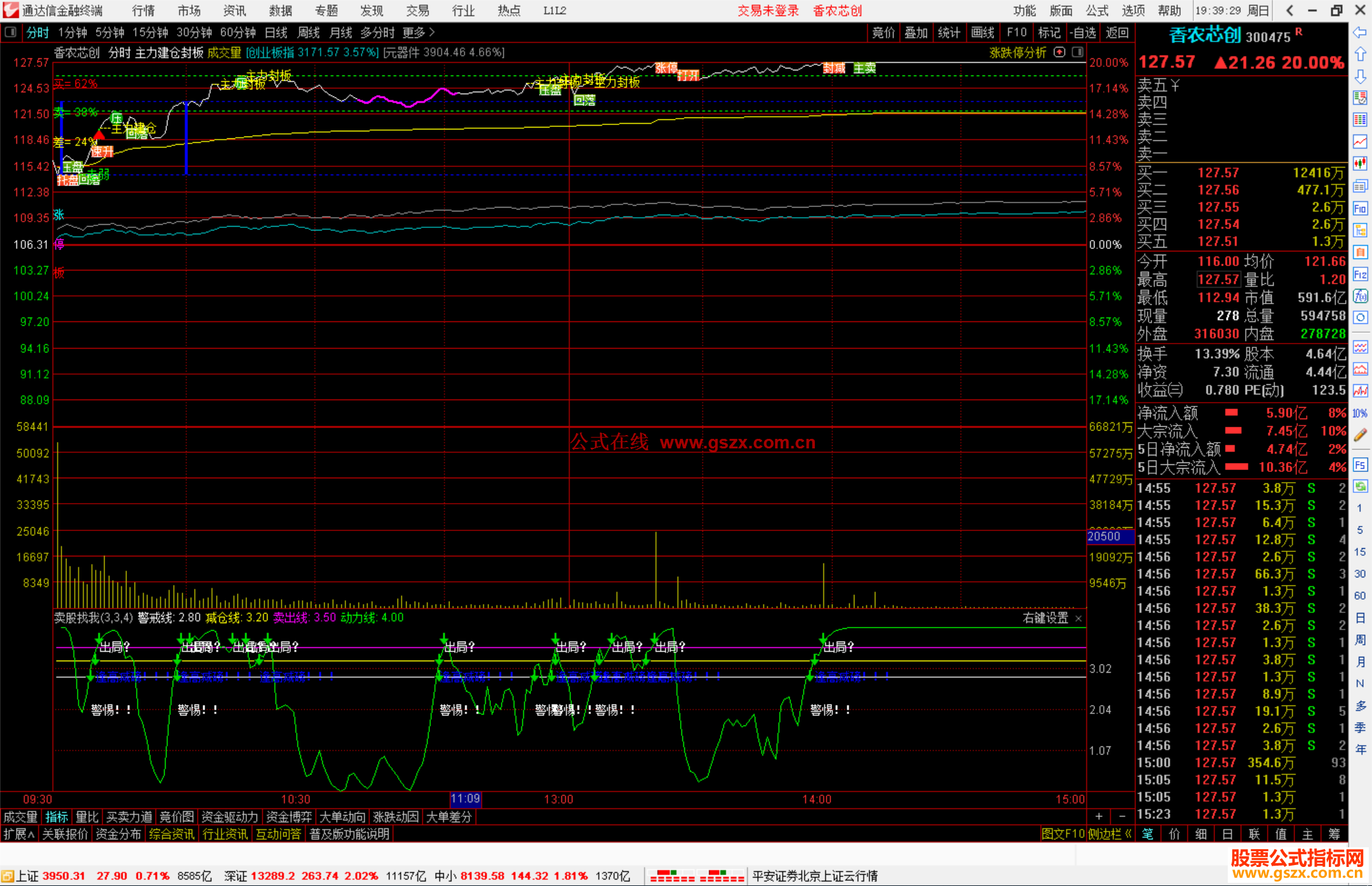Click the plus zoom button below chart
This screenshot has width=1372, height=886.
coord(1099,816)
